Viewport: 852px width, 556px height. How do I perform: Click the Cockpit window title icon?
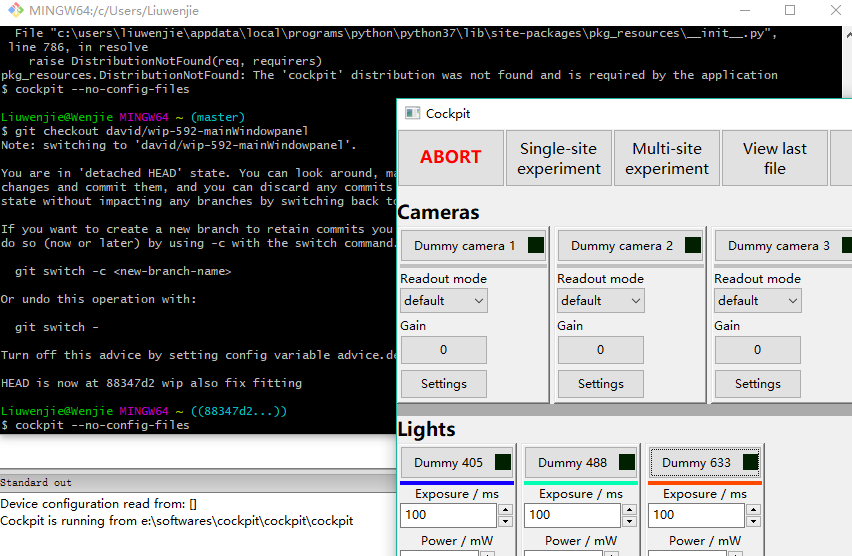[x=412, y=113]
